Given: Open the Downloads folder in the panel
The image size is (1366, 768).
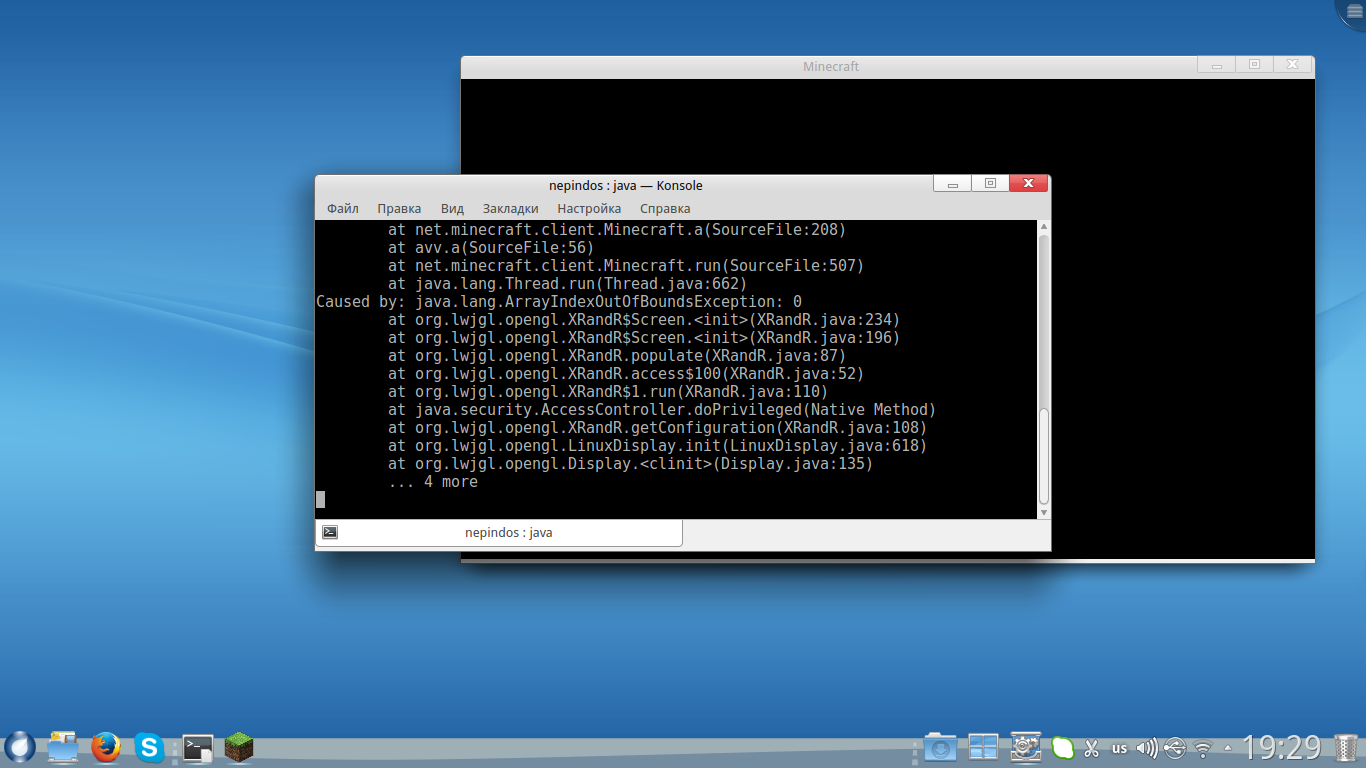Looking at the screenshot, I should click(x=939, y=747).
